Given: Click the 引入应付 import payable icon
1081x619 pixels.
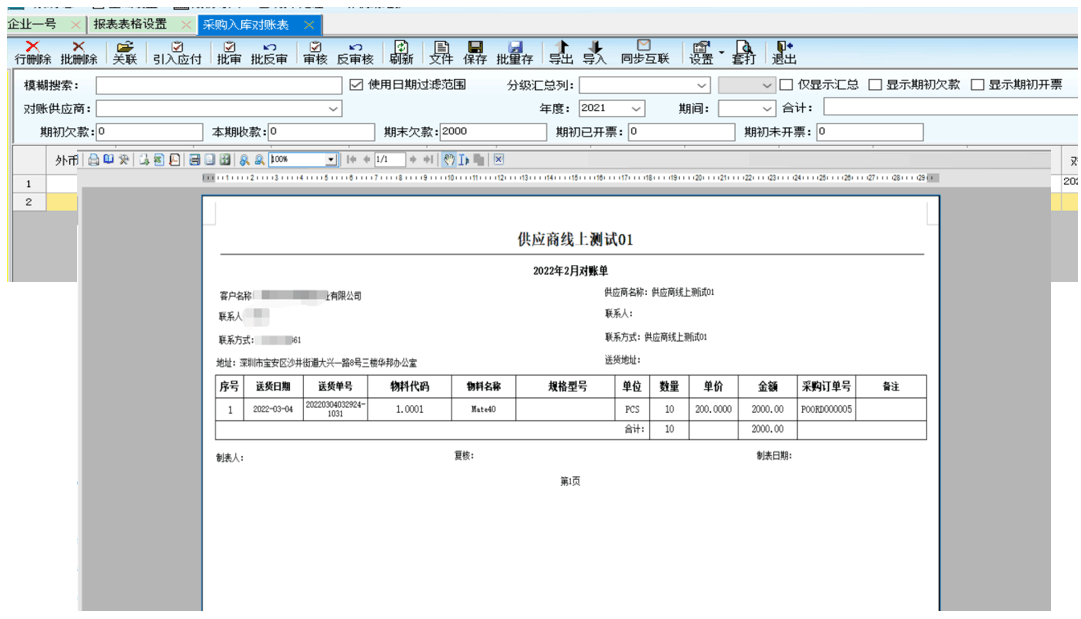Looking at the screenshot, I should click(177, 52).
